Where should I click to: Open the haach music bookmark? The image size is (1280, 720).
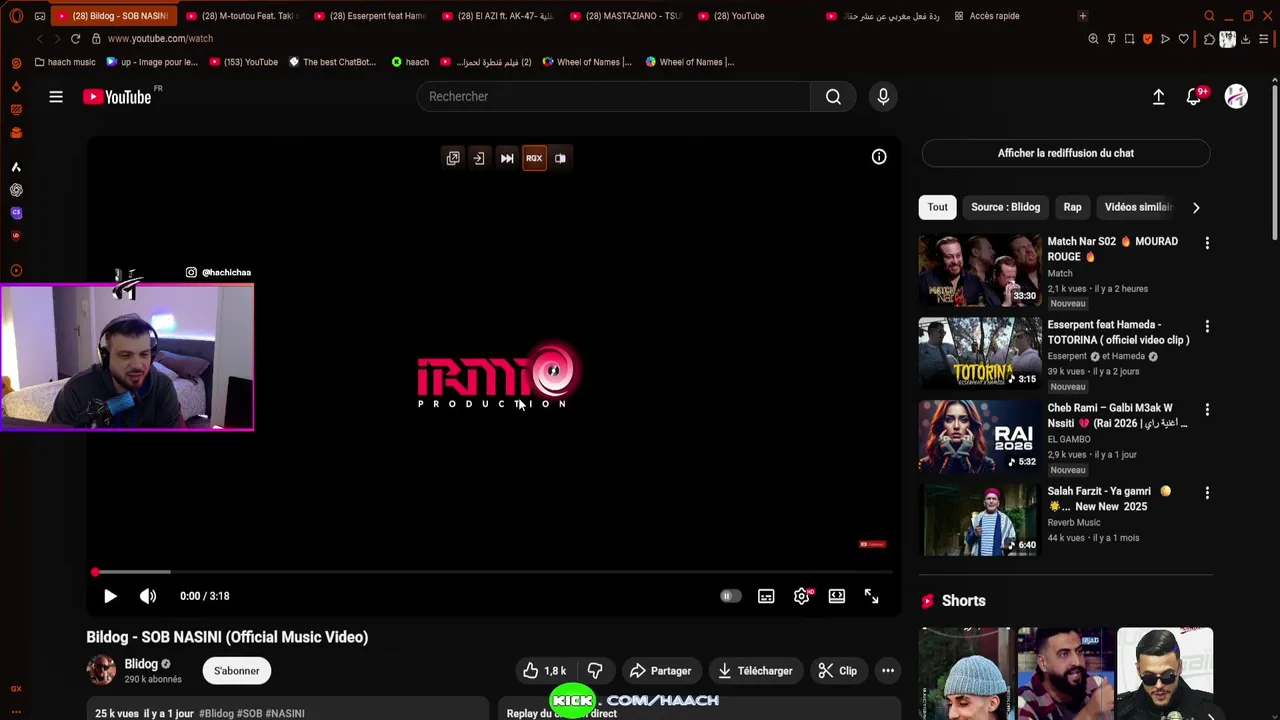tap(65, 62)
